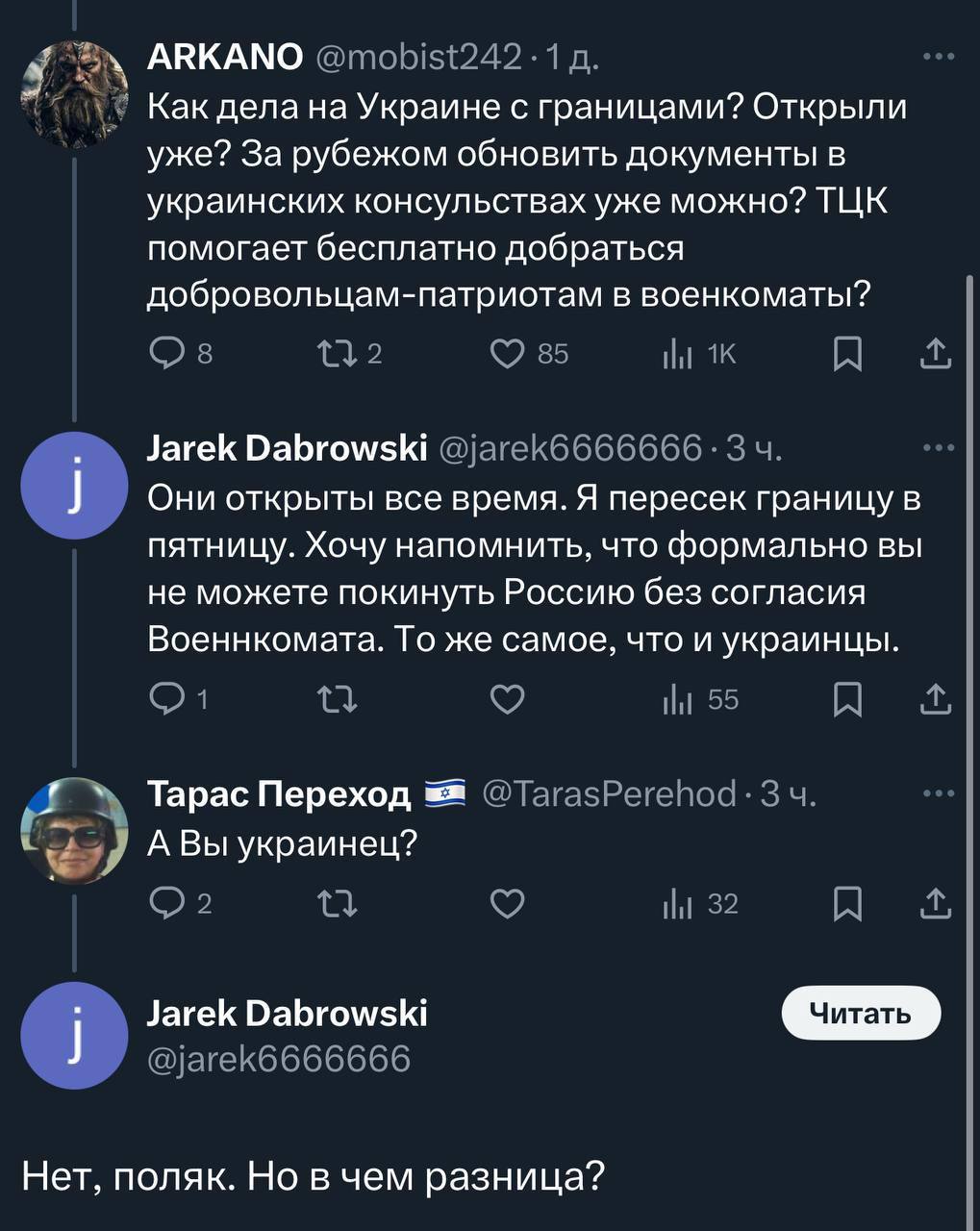Share Jarek Dabrowski's reply
The image size is (980, 1231).
point(935,700)
